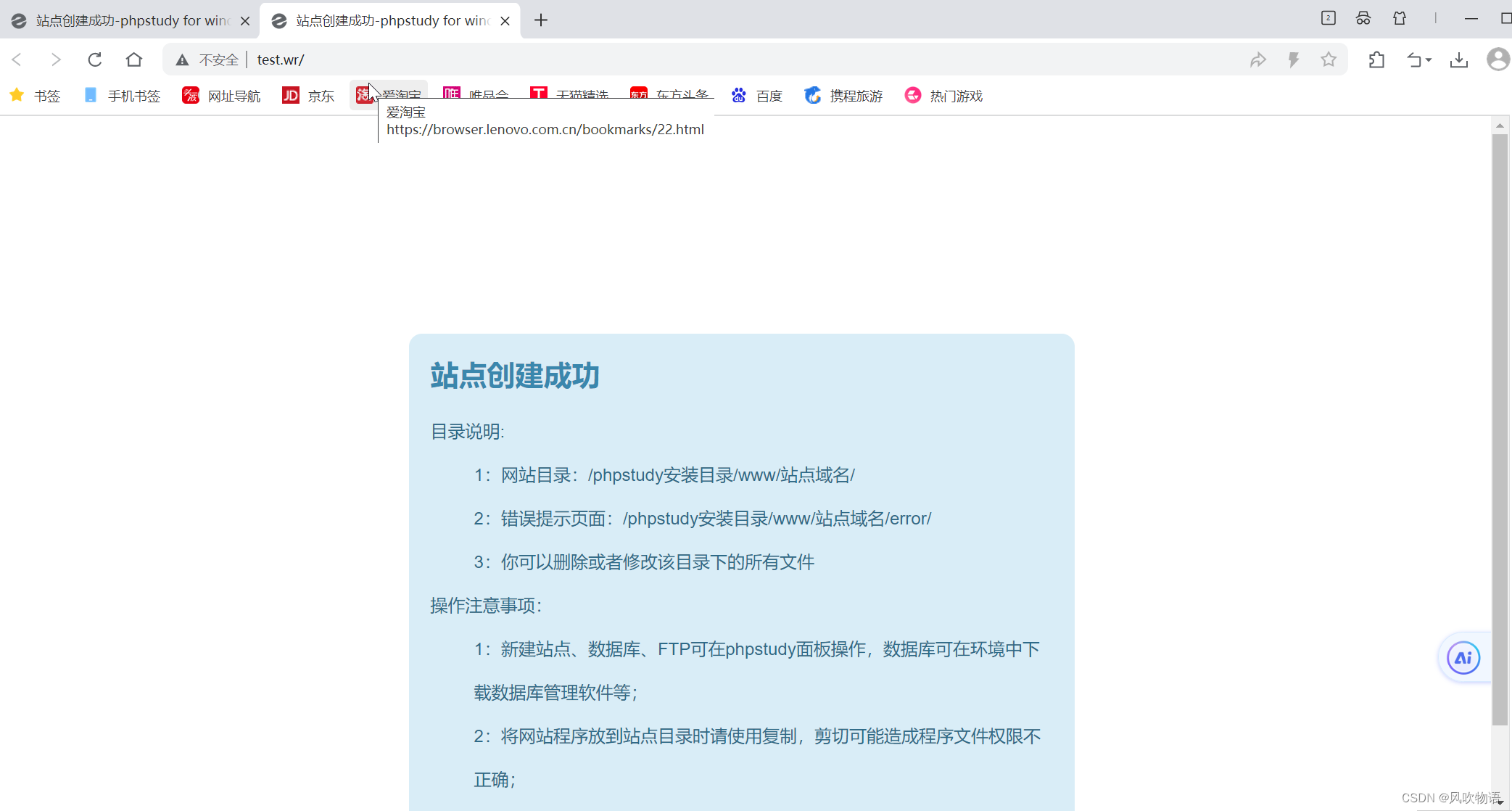Click the vertical page scrollbar thumb
1512x811 pixels.
click(1500, 428)
